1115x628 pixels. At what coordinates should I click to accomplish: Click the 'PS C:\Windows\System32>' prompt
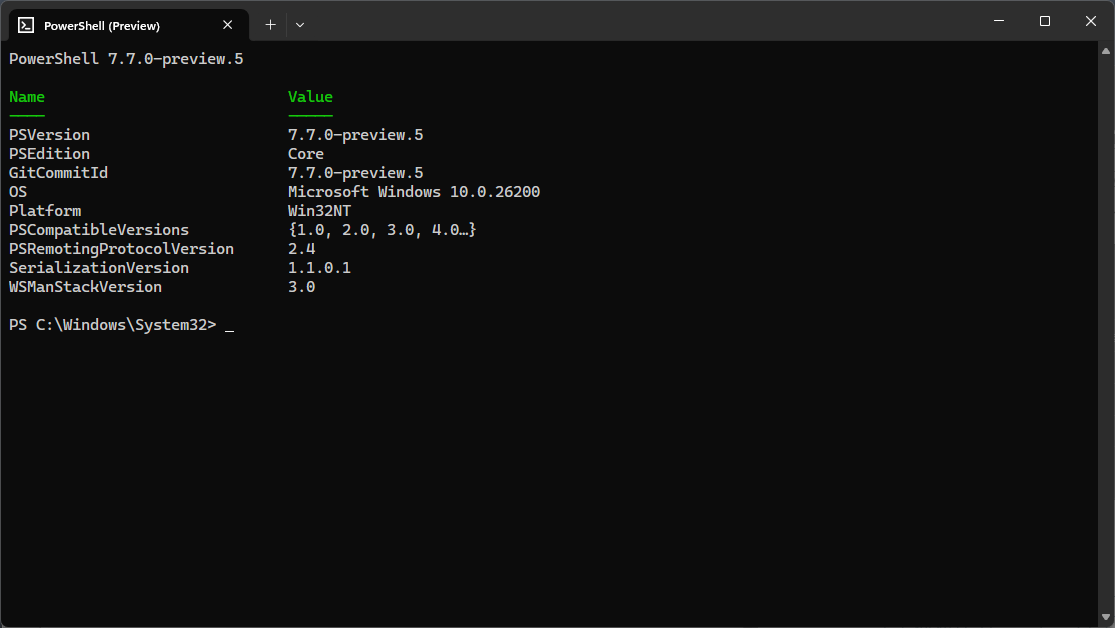[112, 325]
